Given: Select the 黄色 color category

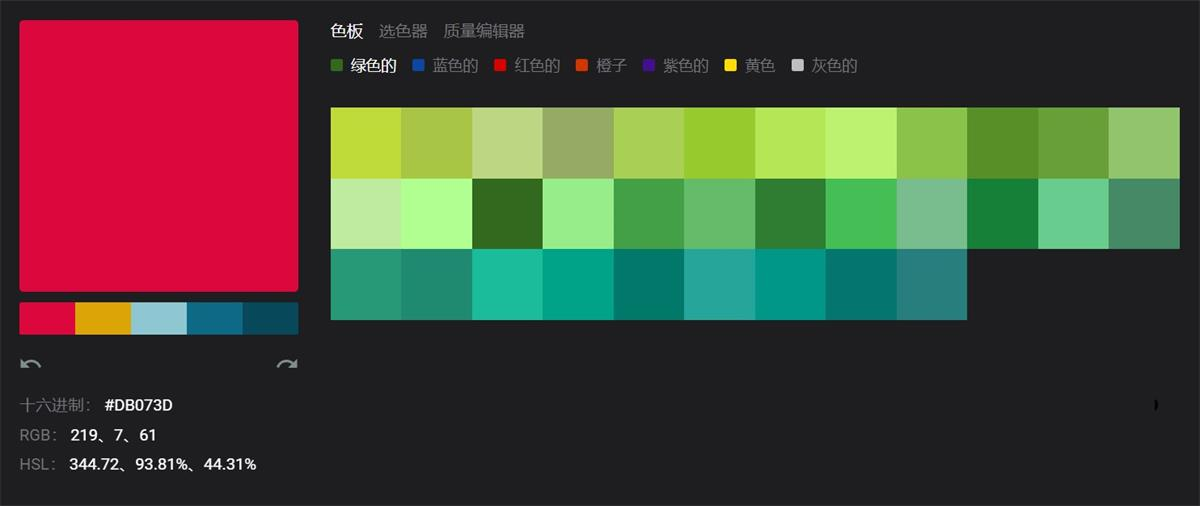Looking at the screenshot, I should [x=749, y=66].
